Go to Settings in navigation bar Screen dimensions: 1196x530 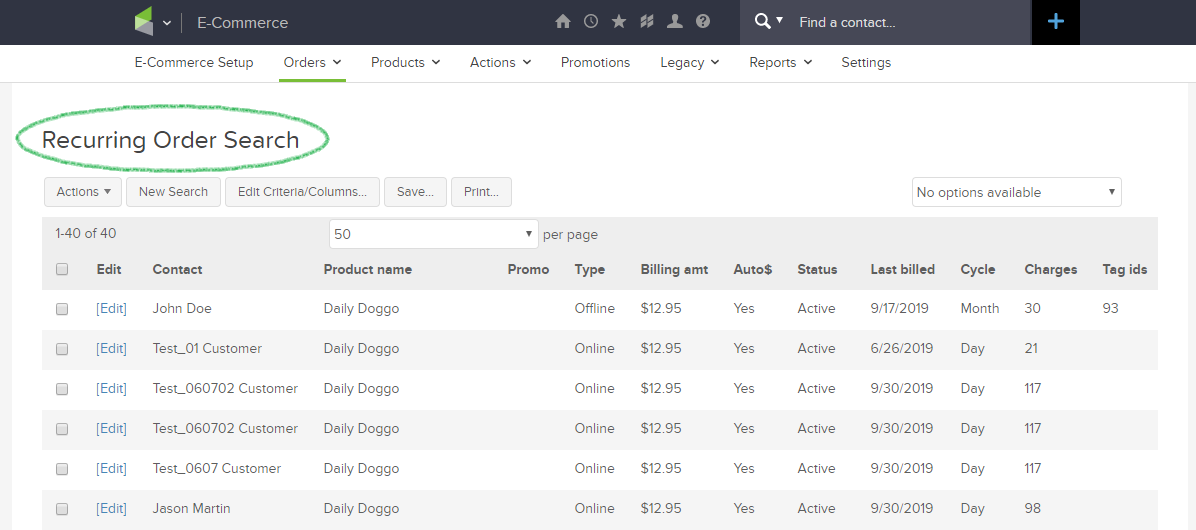click(866, 63)
